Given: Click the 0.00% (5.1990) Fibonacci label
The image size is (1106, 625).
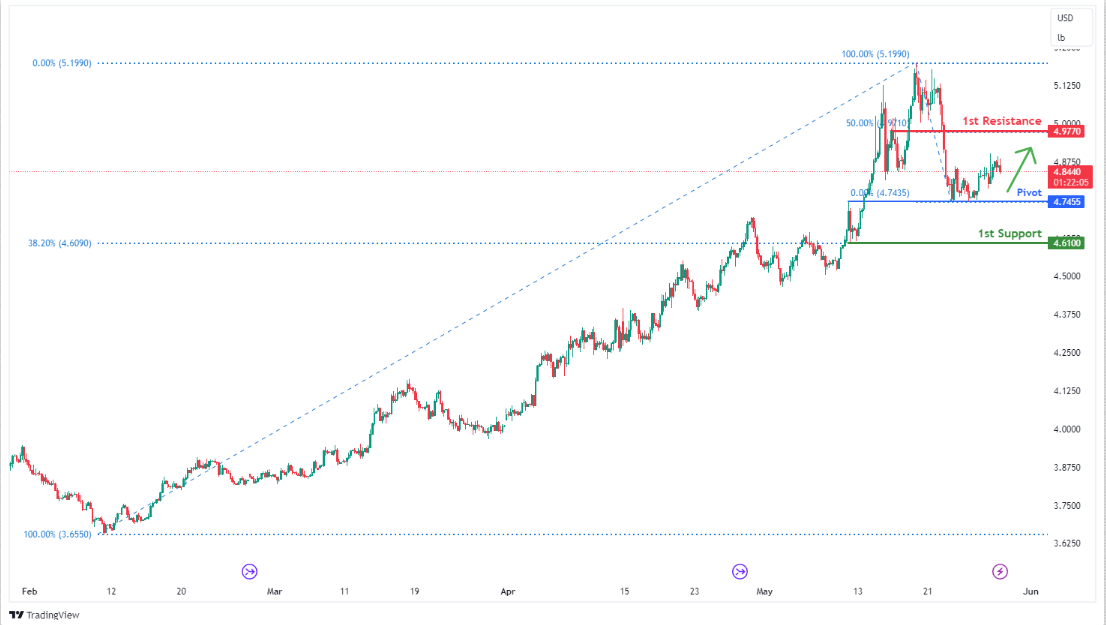Looking at the screenshot, I should pos(61,63).
